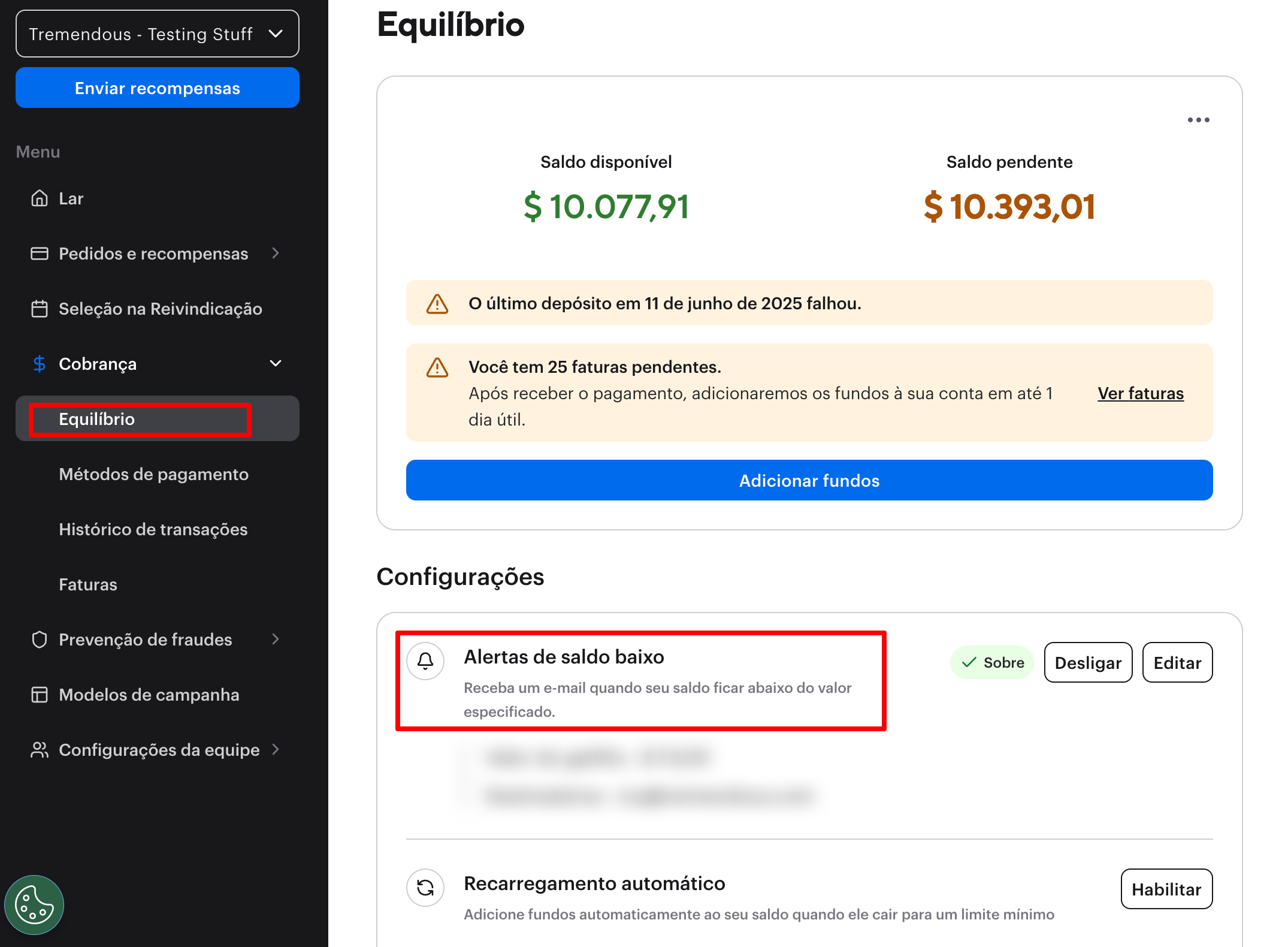Open Métodos de pagamento in the sidebar

tap(153, 474)
